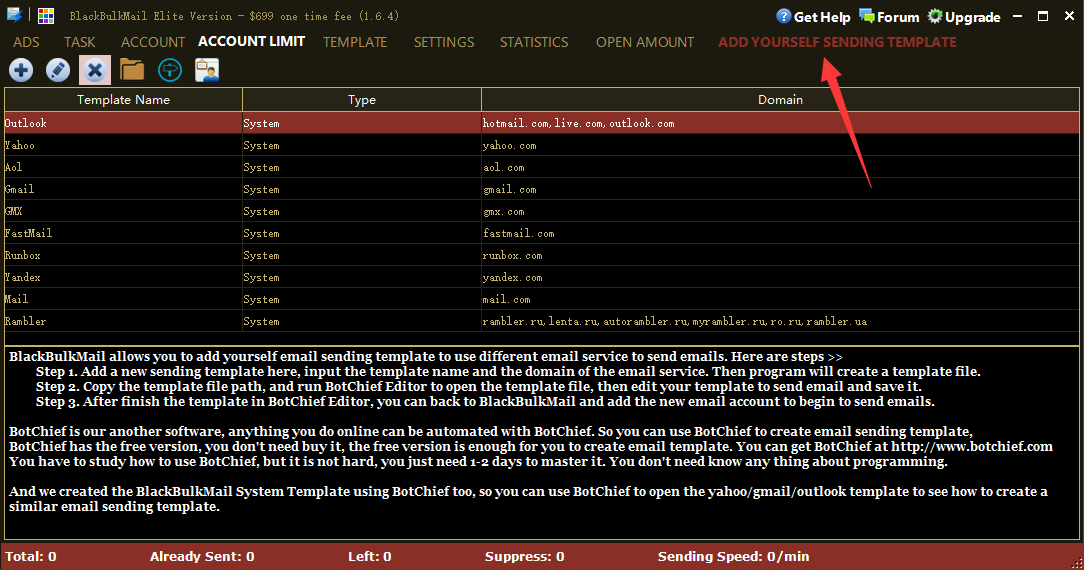The width and height of the screenshot is (1084, 570).
Task: Click the X delete template icon
Action: (95, 70)
